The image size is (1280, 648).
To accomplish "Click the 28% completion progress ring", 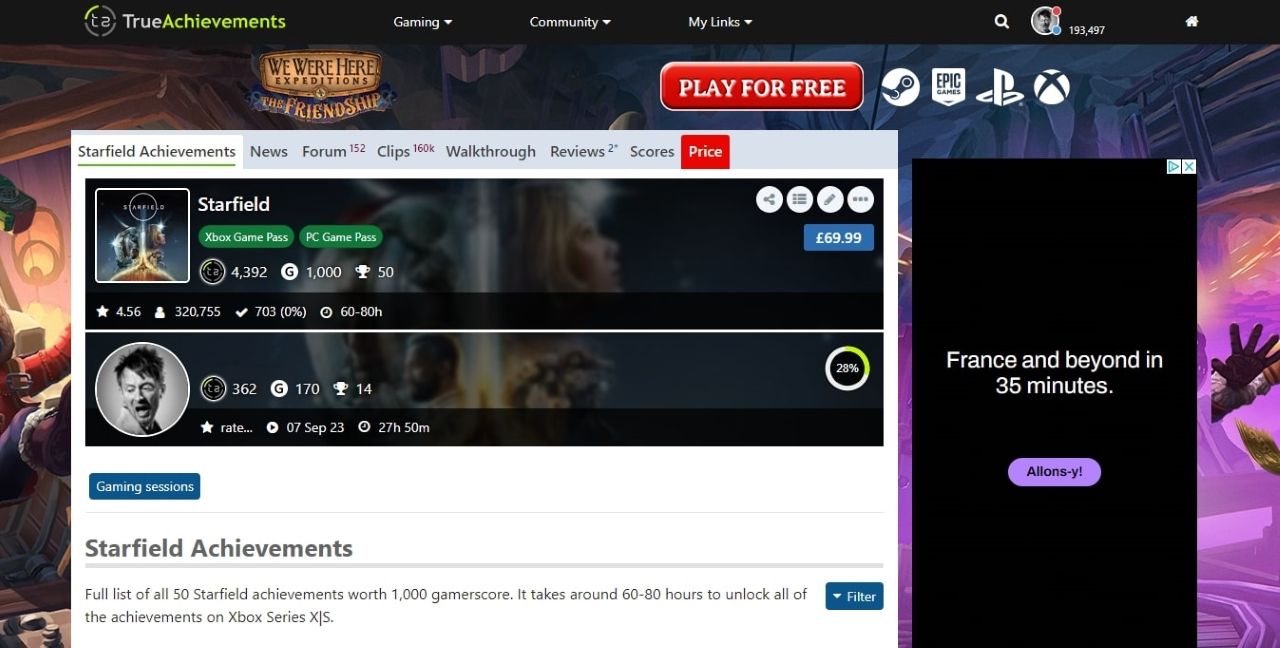I will [847, 368].
